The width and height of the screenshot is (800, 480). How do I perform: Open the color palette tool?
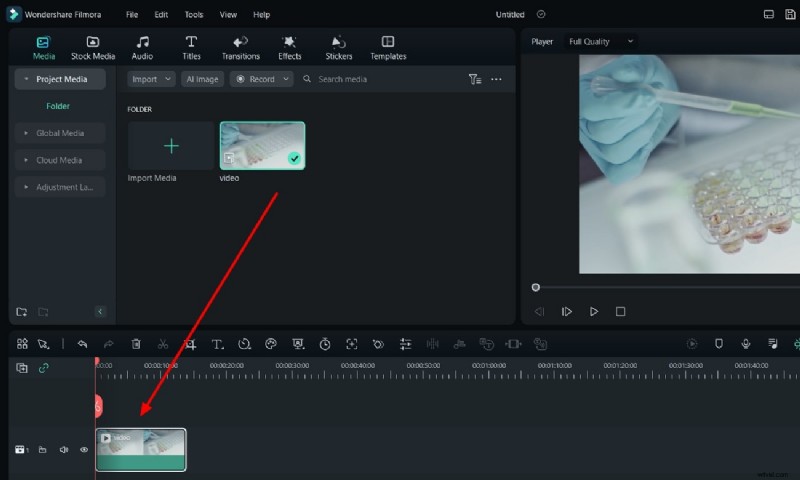[x=271, y=344]
